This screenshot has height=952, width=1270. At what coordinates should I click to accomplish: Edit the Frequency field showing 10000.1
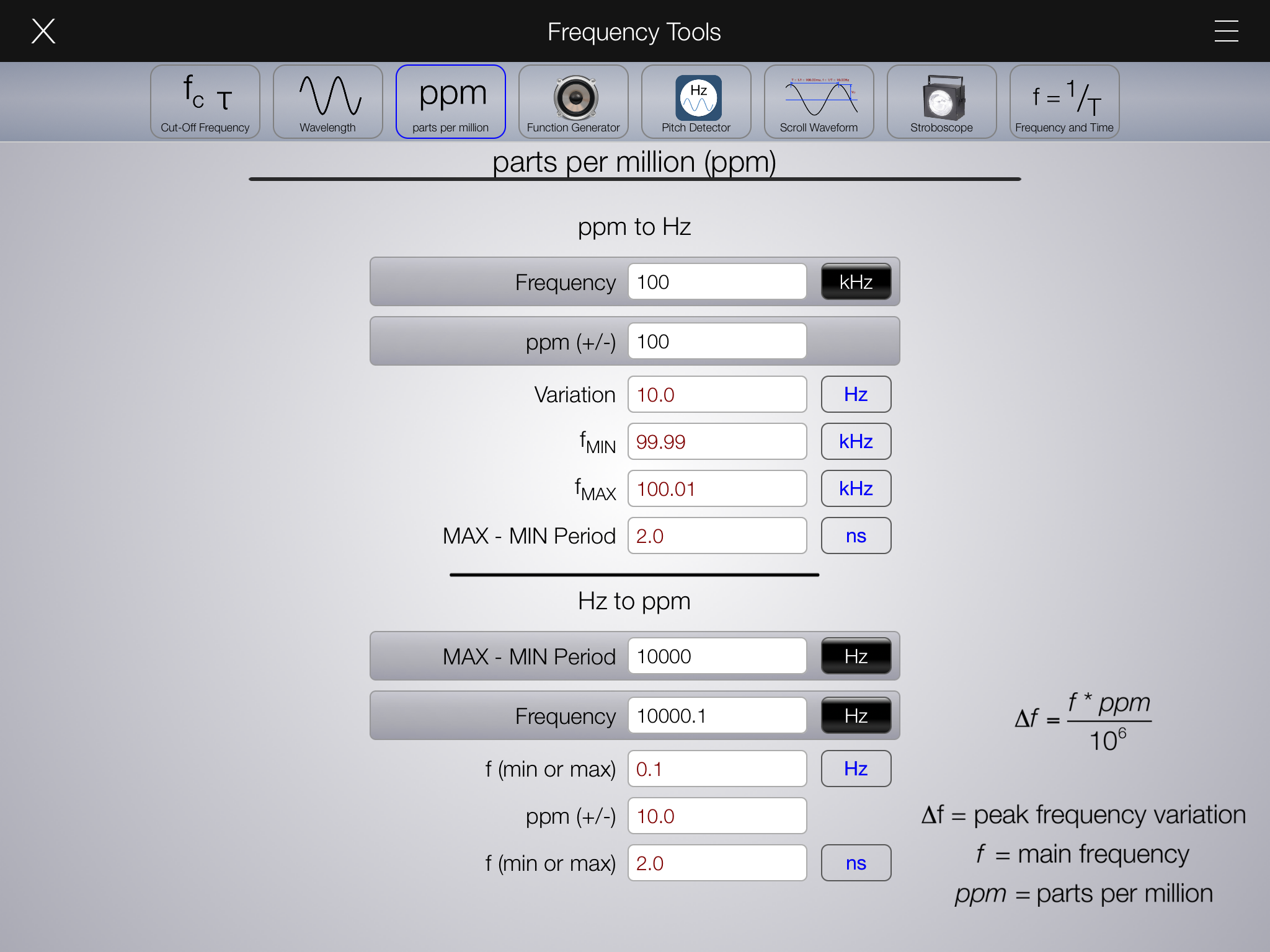tap(717, 716)
